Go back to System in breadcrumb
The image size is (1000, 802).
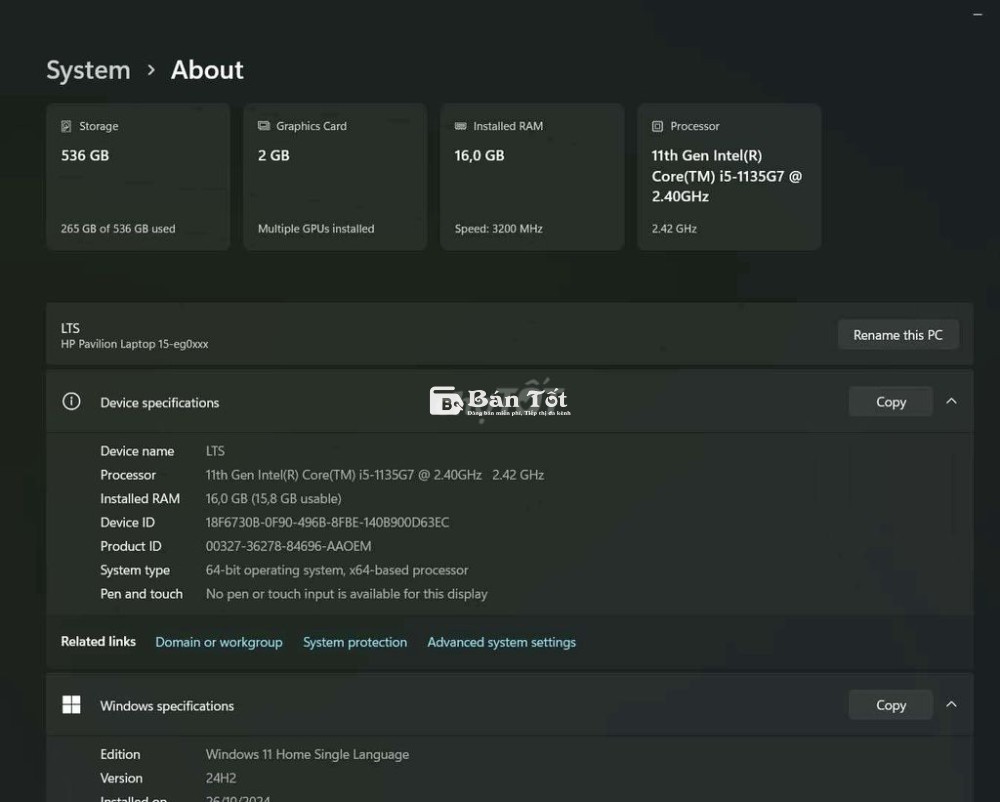click(88, 69)
